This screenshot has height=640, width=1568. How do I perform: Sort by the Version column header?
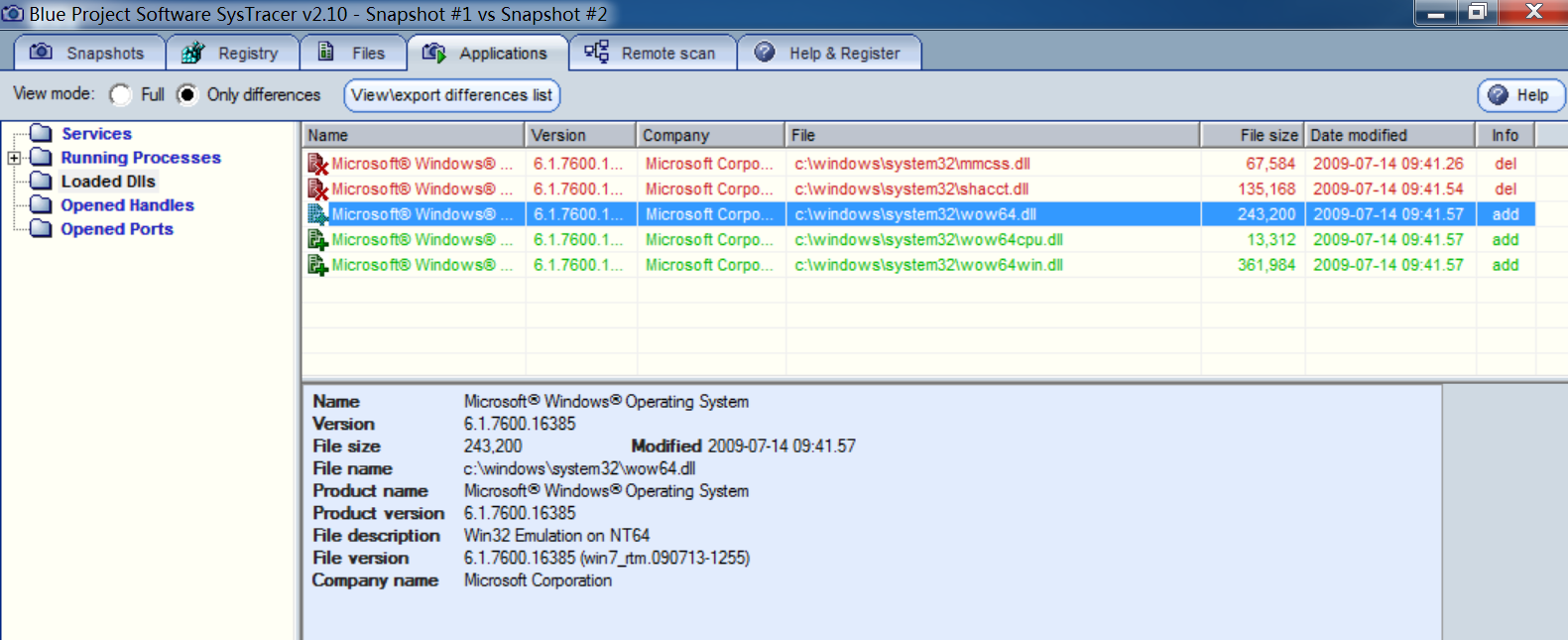click(x=581, y=135)
